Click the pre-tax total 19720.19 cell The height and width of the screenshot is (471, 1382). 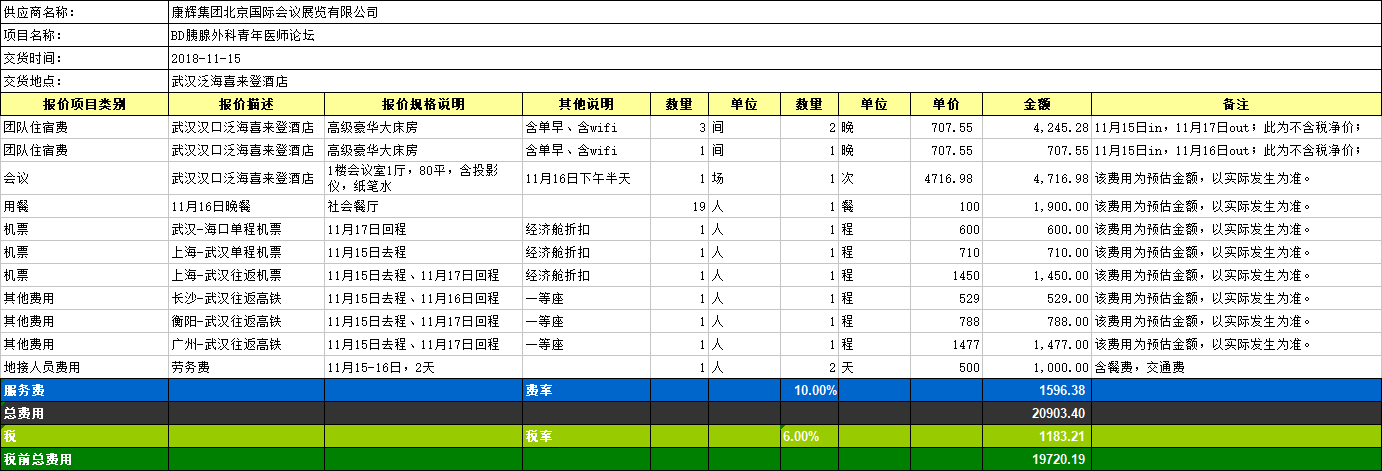pyautogui.click(x=1036, y=459)
